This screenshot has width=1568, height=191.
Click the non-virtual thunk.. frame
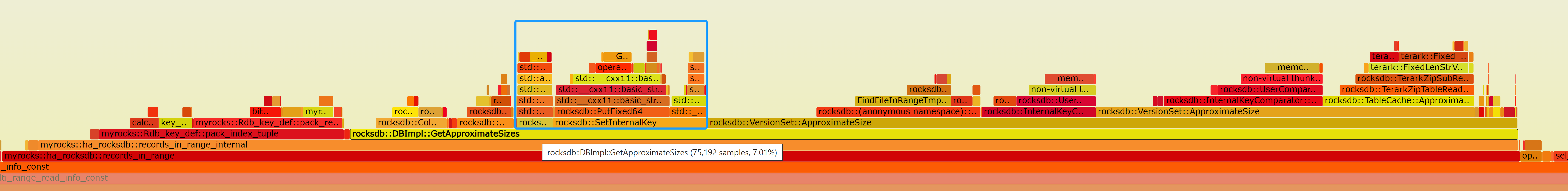click(x=1281, y=79)
